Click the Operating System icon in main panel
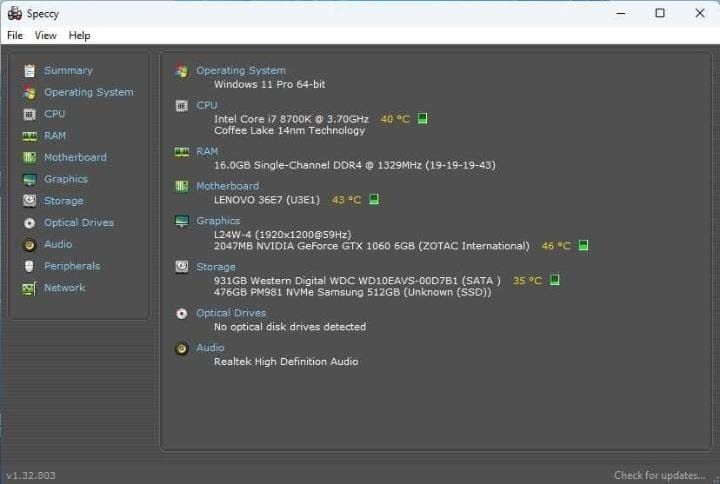 pos(182,71)
